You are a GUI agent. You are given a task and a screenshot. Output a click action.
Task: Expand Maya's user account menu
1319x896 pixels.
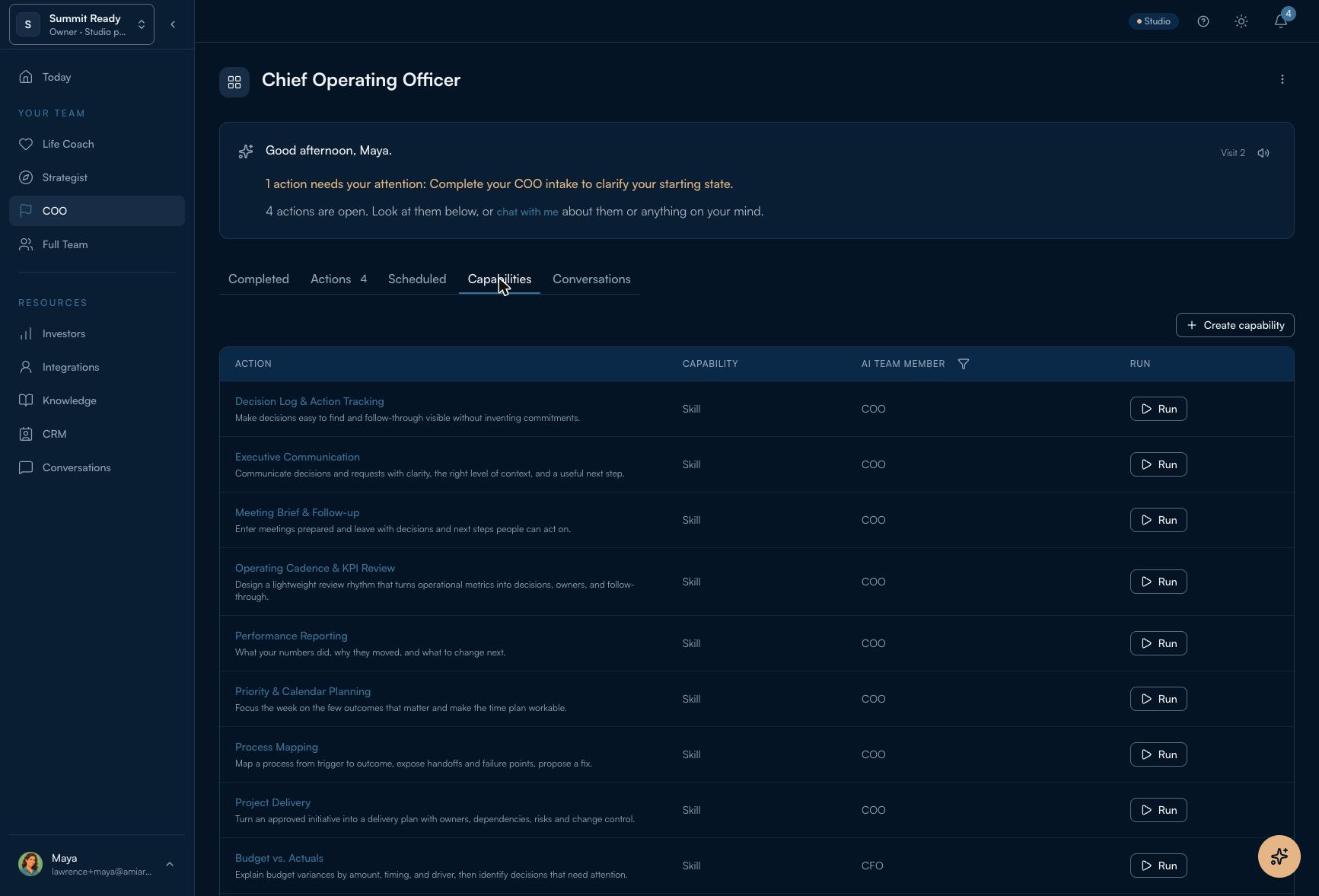click(97, 864)
